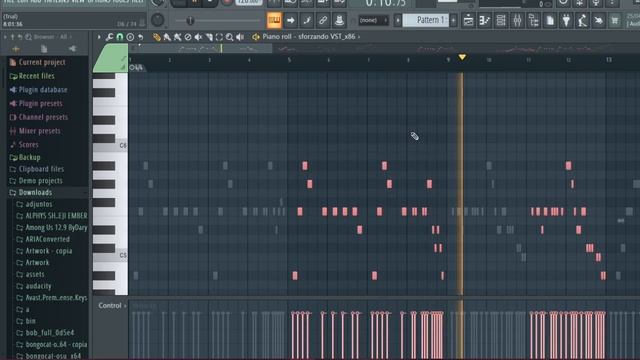
Task: Click the C6 piano key
Action: pyautogui.click(x=111, y=146)
